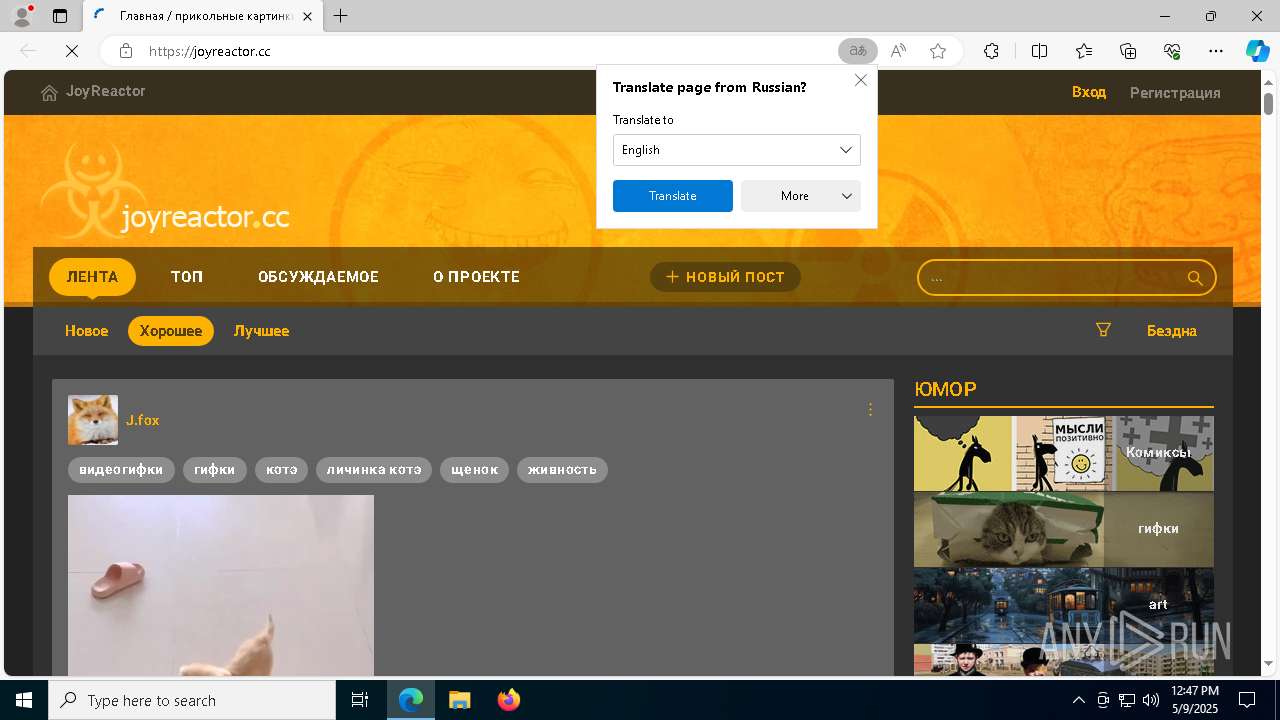Open the ЛЕНТА tab
The height and width of the screenshot is (720, 1280).
click(92, 277)
